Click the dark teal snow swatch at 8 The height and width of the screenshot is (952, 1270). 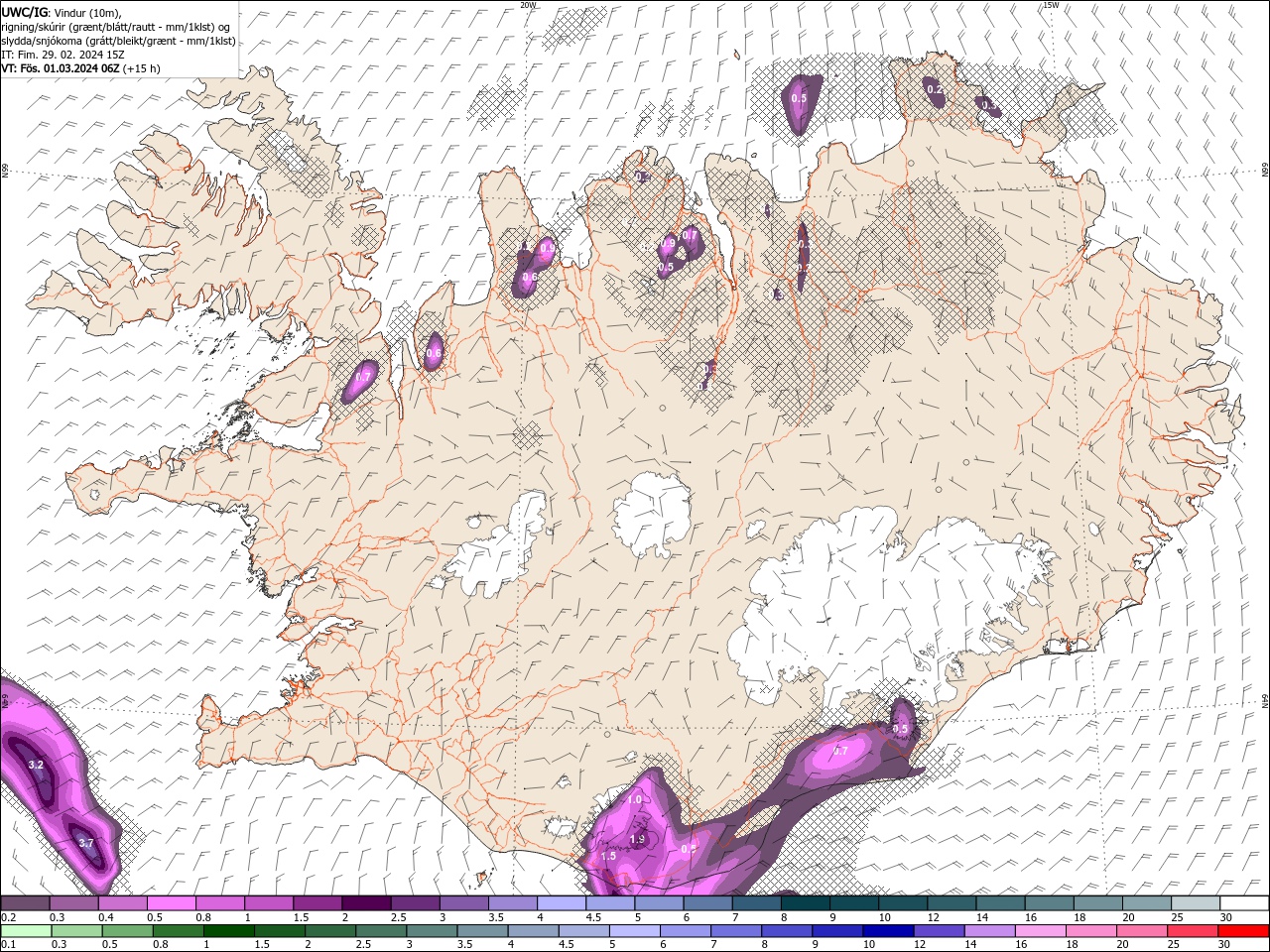pos(806,903)
